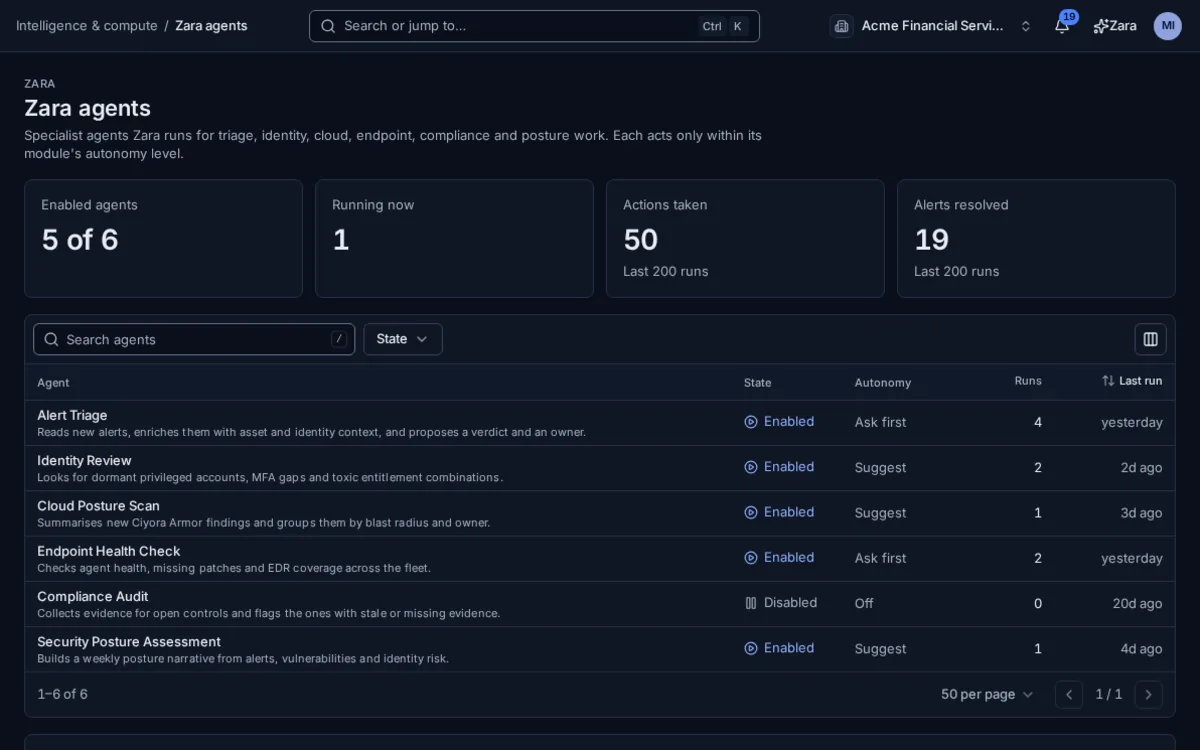Open the notifications bell icon
This screenshot has height=750, width=1200.
(1062, 26)
